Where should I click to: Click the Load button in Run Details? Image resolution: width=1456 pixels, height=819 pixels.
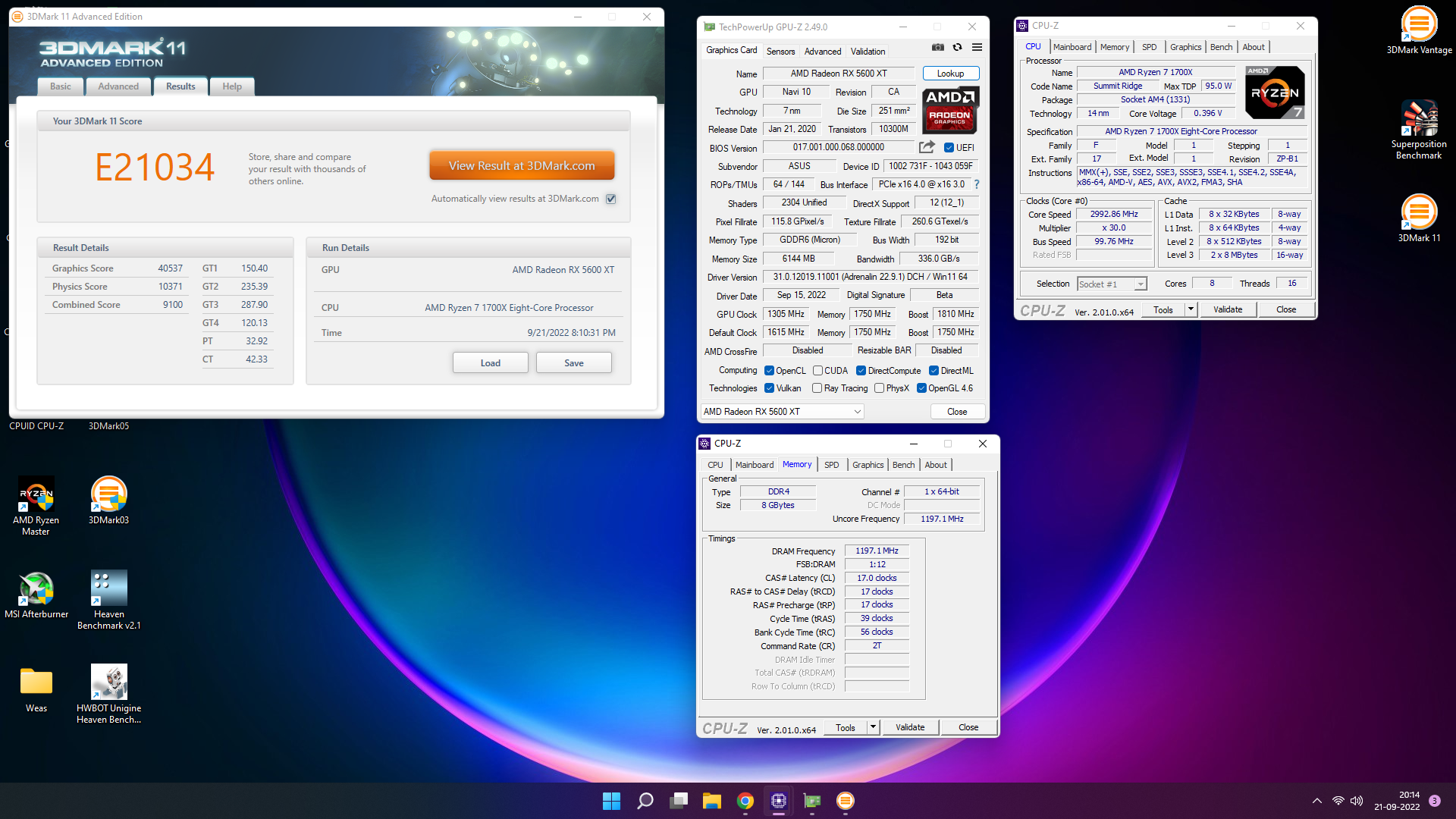[491, 363]
